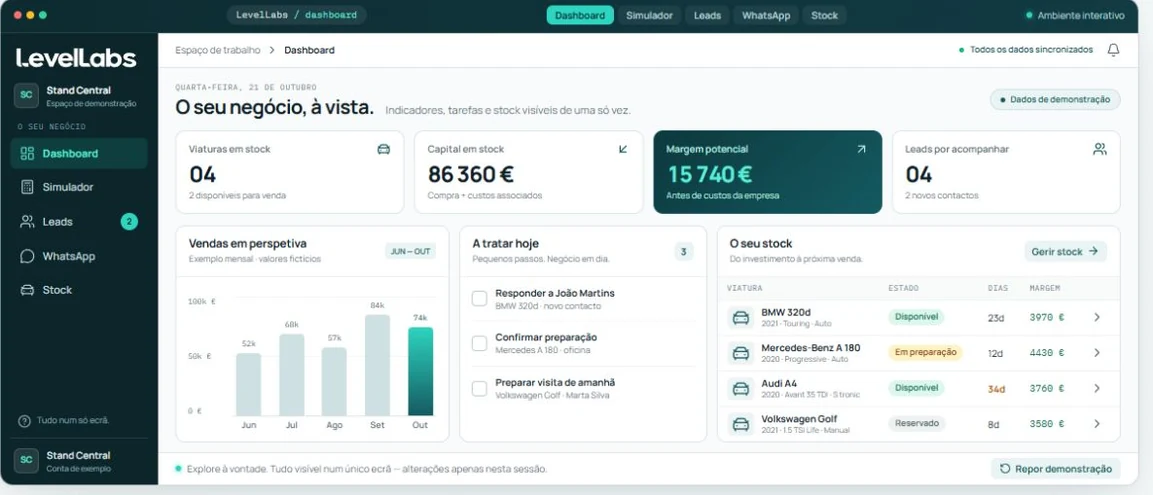The width and height of the screenshot is (1153, 495).
Task: Click the tasks count badge showing 3
Action: [x=683, y=252]
